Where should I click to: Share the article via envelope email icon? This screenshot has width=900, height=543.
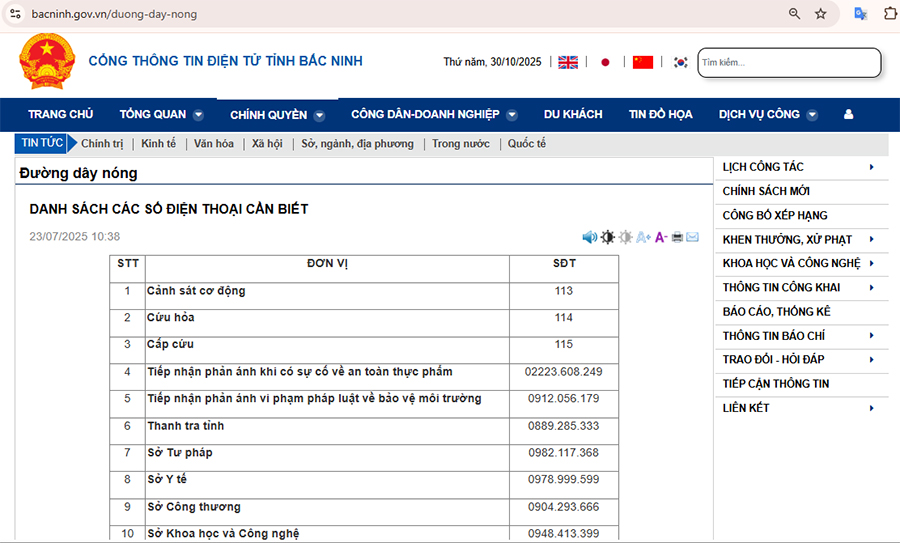[692, 237]
